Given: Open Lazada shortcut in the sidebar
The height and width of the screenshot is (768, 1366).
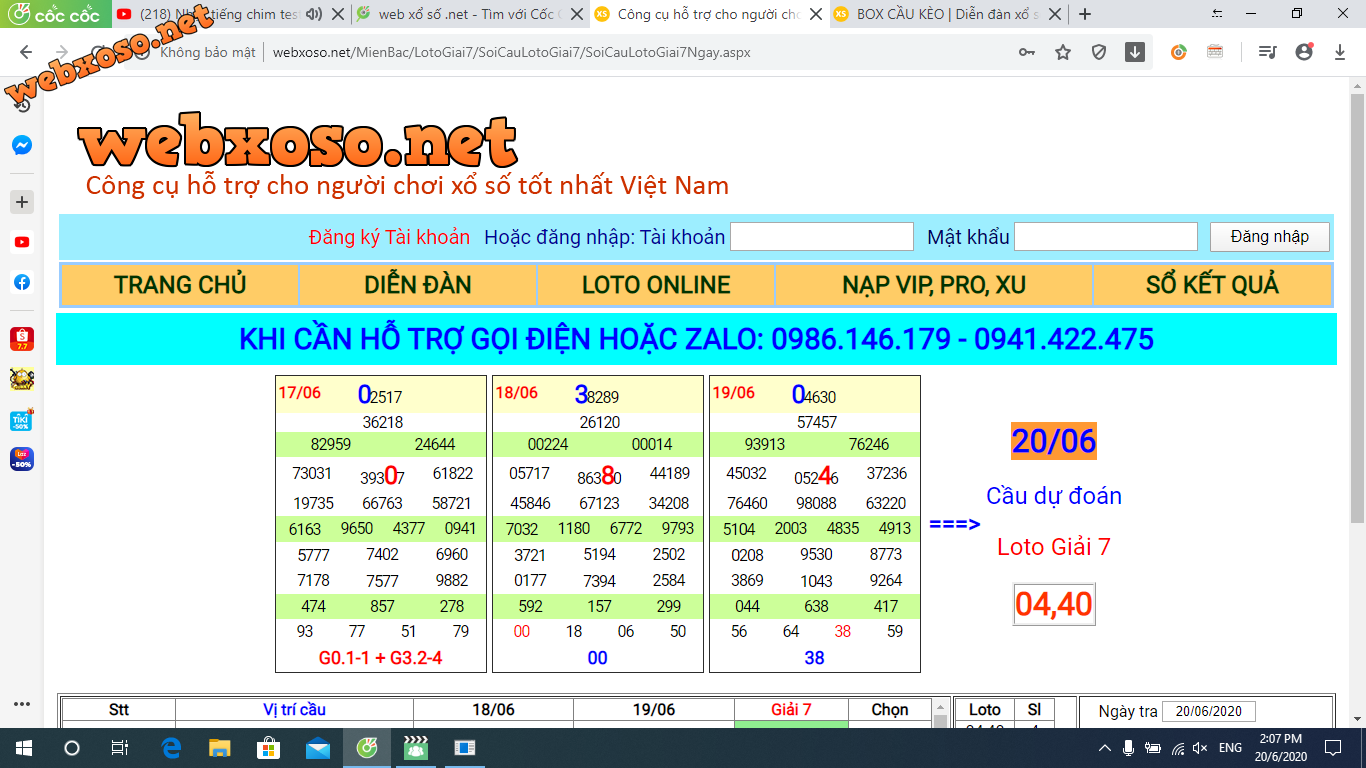Looking at the screenshot, I should 22,460.
